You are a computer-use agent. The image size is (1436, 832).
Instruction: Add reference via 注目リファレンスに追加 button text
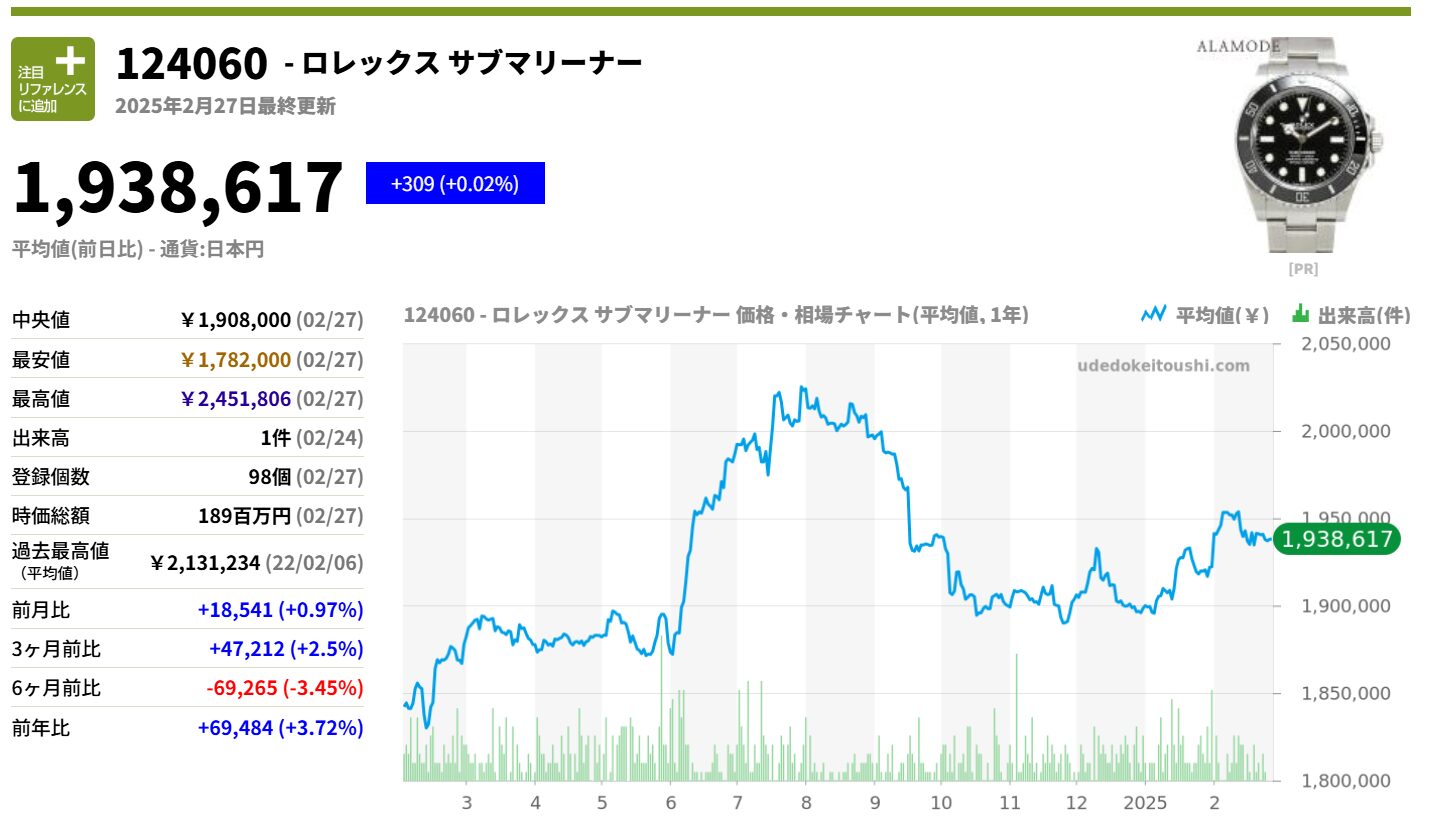pyautogui.click(x=52, y=90)
